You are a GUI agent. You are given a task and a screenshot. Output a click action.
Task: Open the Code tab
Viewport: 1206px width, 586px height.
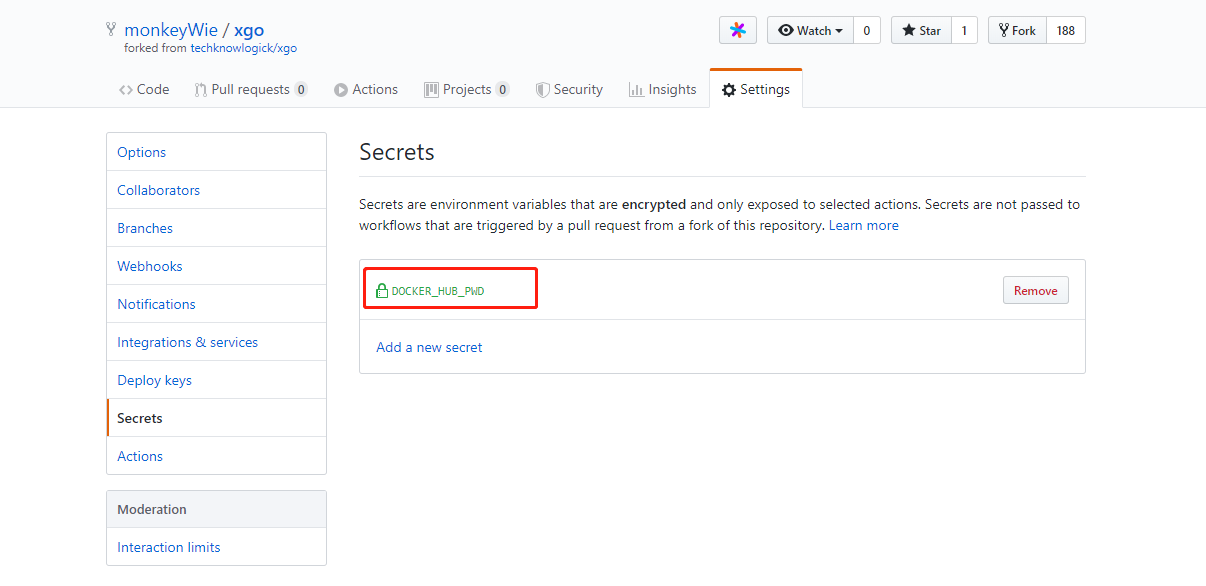(x=144, y=89)
